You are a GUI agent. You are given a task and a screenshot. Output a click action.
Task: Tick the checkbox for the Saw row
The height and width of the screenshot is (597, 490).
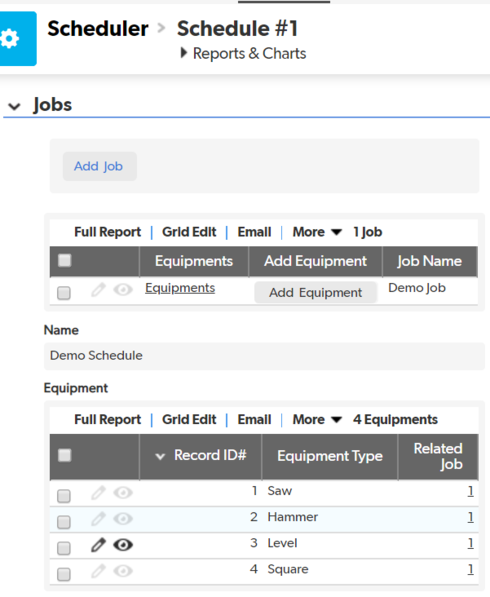64,496
